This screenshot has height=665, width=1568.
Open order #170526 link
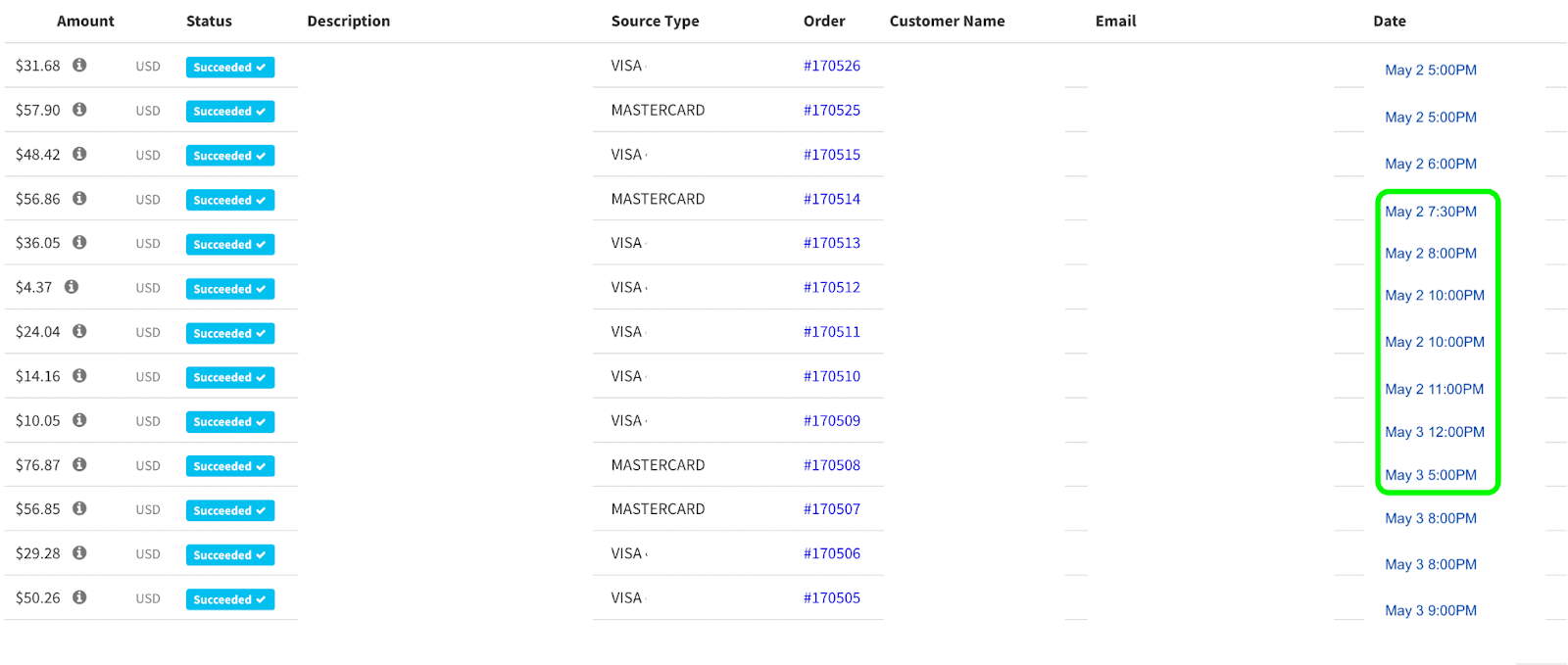point(831,66)
